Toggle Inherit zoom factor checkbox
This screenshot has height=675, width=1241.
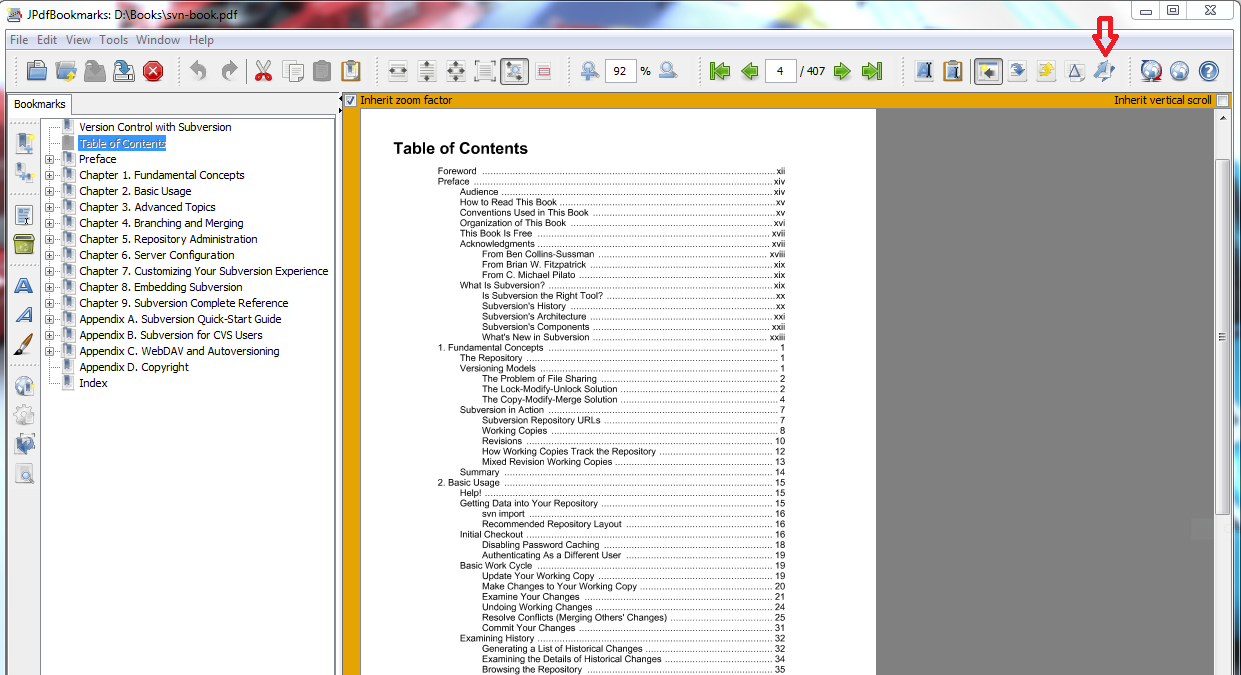point(350,100)
